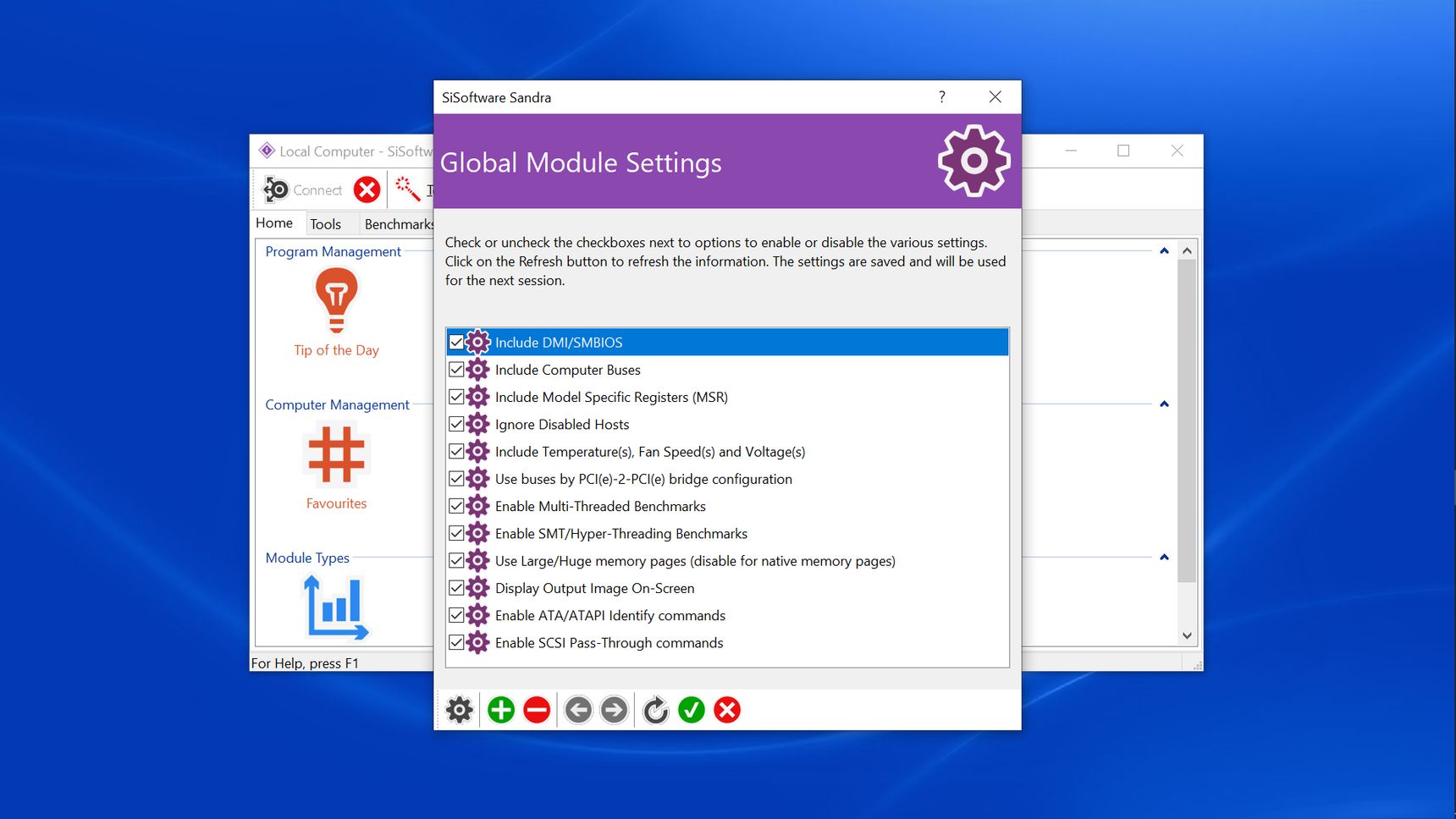Select Enable Multi-Threaded Benchmarks row text

click(x=600, y=506)
